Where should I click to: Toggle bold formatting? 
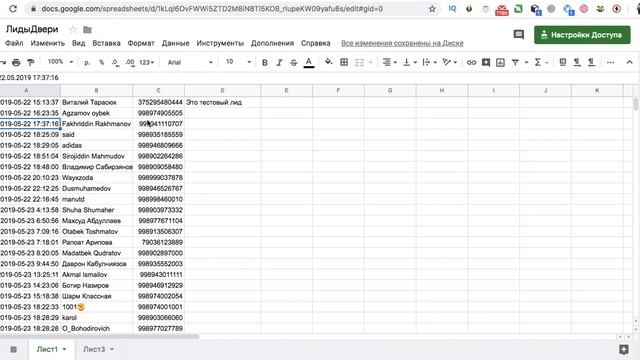264,62
